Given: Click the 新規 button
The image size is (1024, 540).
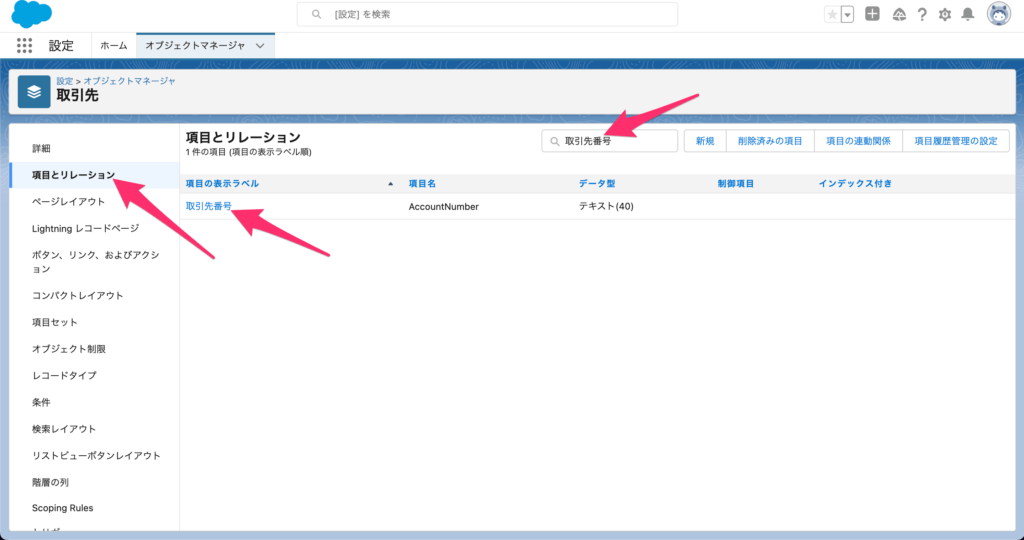Looking at the screenshot, I should 705,140.
